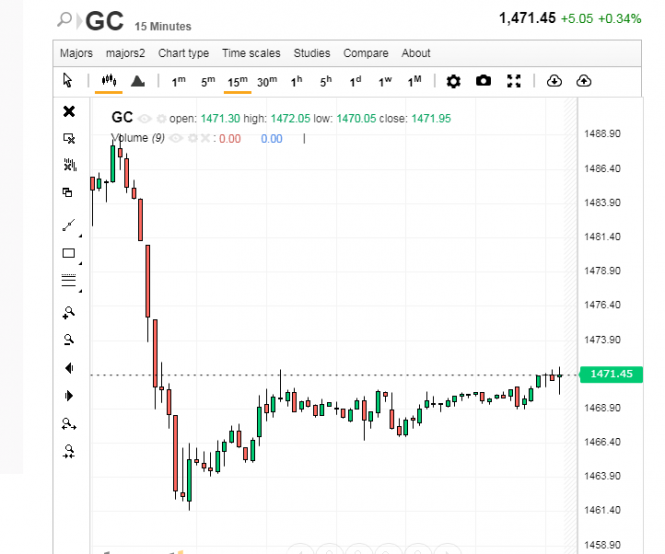The image size is (665, 554).
Task: Click the remove all studies icon
Action: pos(70,165)
